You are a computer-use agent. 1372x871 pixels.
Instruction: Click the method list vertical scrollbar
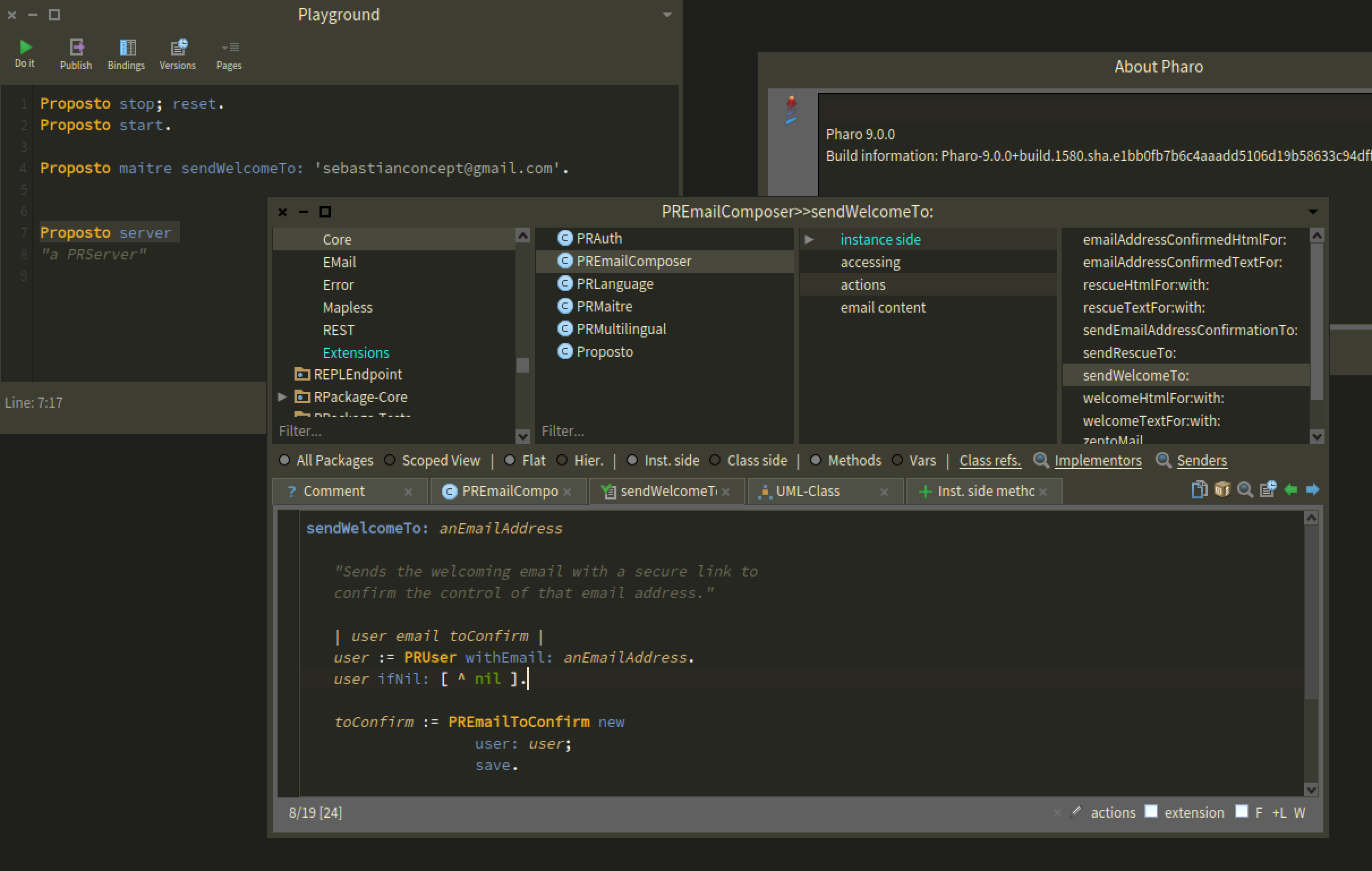(x=1316, y=322)
